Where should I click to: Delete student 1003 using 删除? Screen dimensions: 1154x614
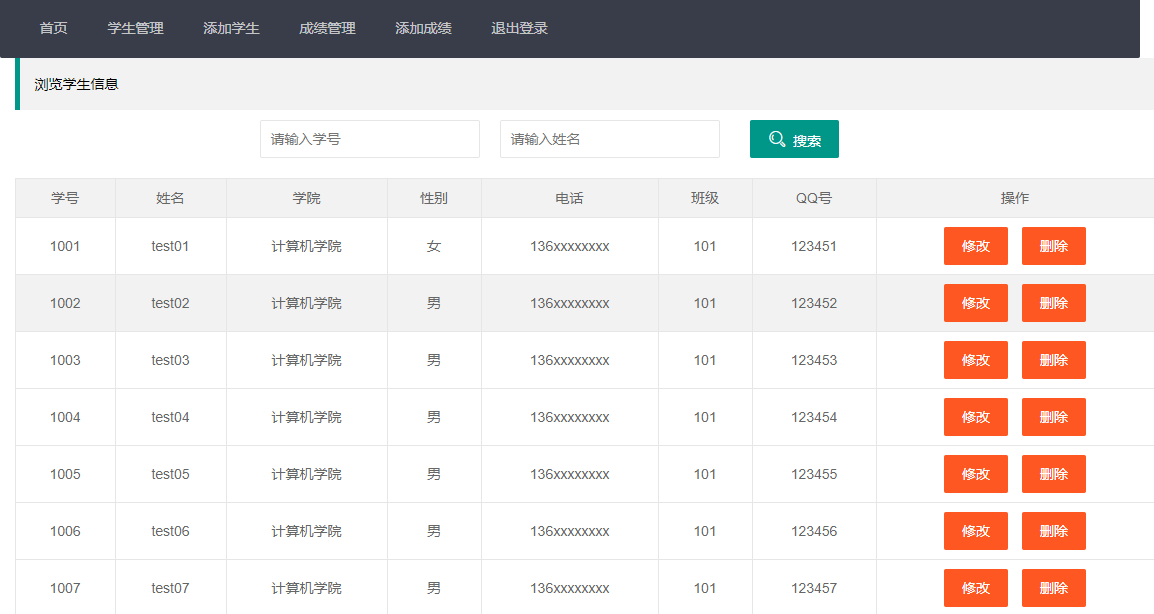[1053, 360]
